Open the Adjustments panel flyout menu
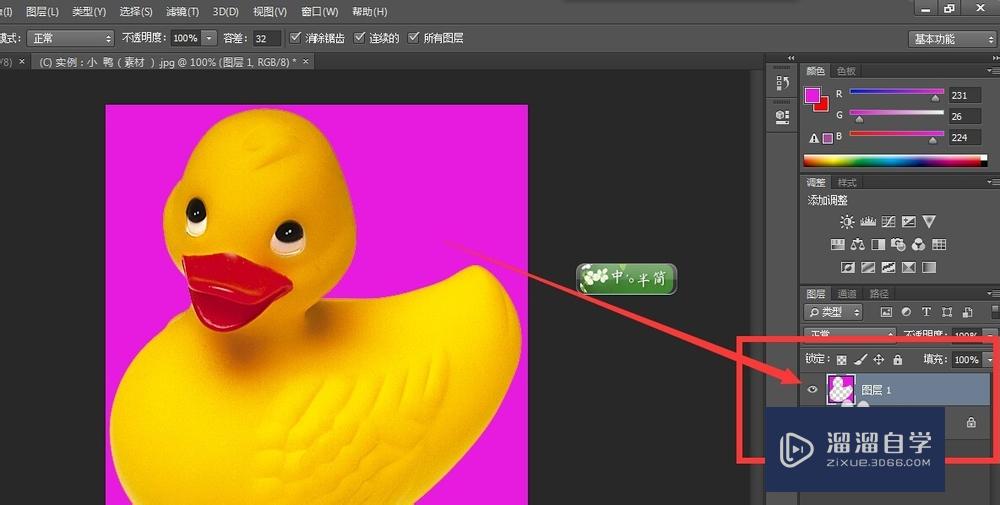The image size is (1000, 505). coord(993,182)
